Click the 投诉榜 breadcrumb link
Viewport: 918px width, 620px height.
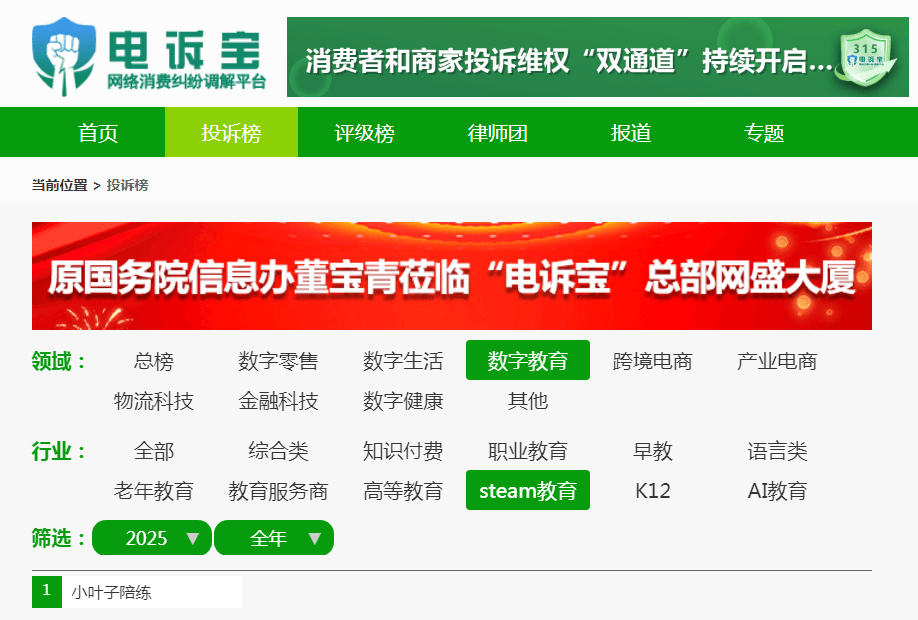coord(128,185)
